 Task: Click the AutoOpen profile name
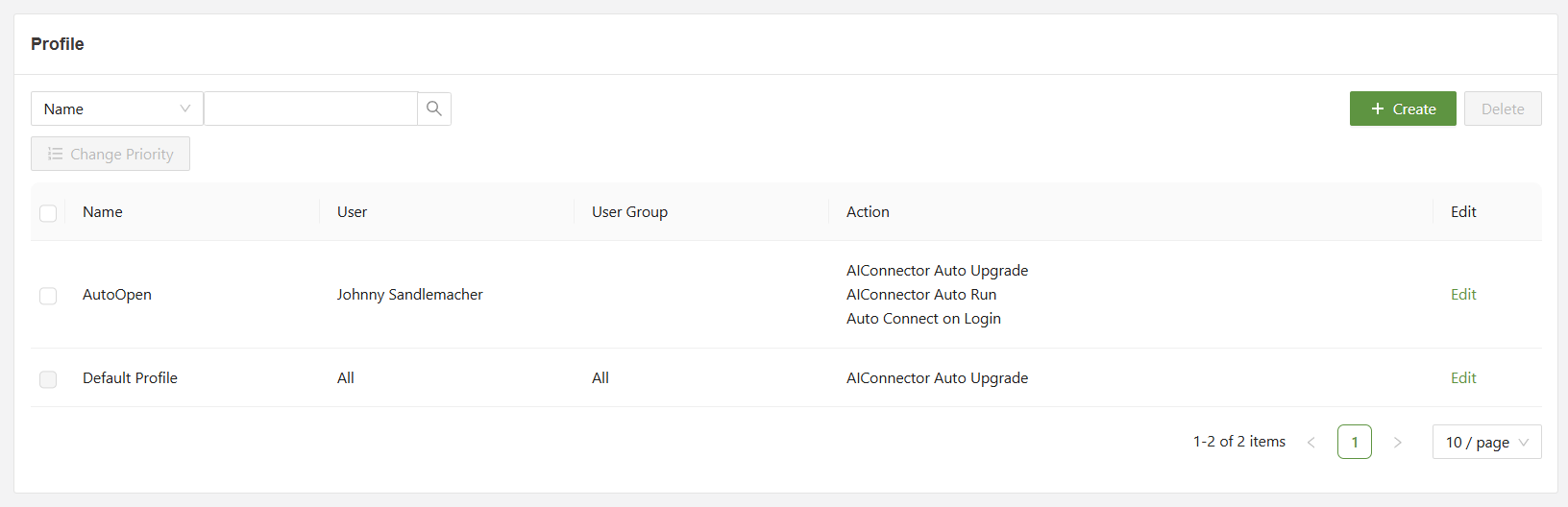[117, 295]
